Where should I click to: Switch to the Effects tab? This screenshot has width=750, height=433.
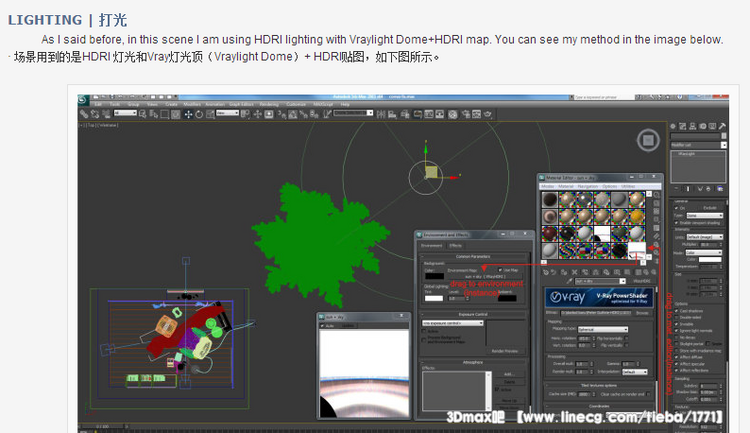coord(455,245)
